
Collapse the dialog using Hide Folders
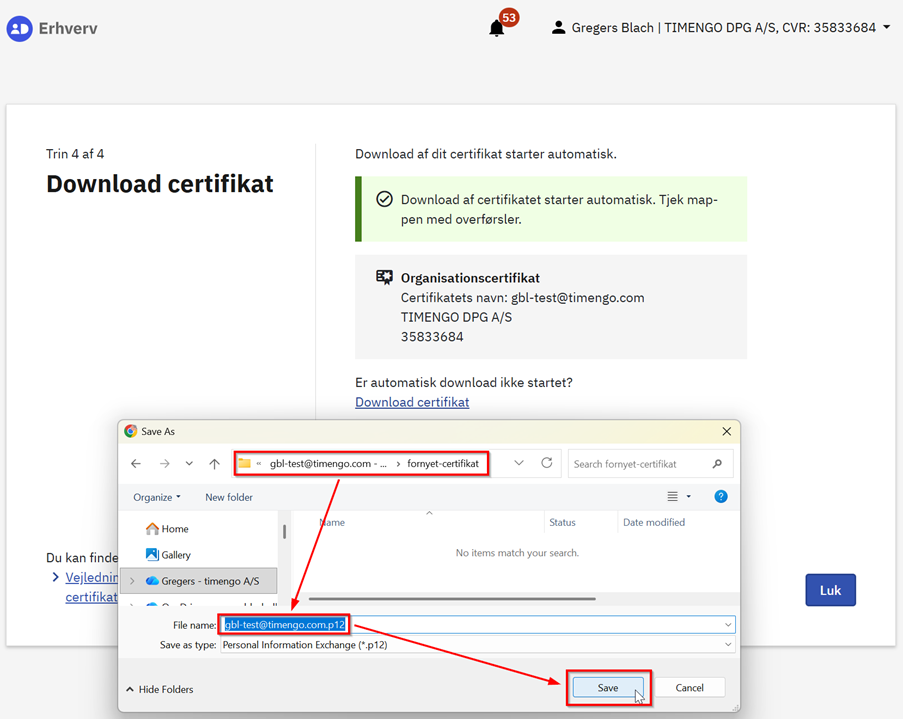pos(160,689)
